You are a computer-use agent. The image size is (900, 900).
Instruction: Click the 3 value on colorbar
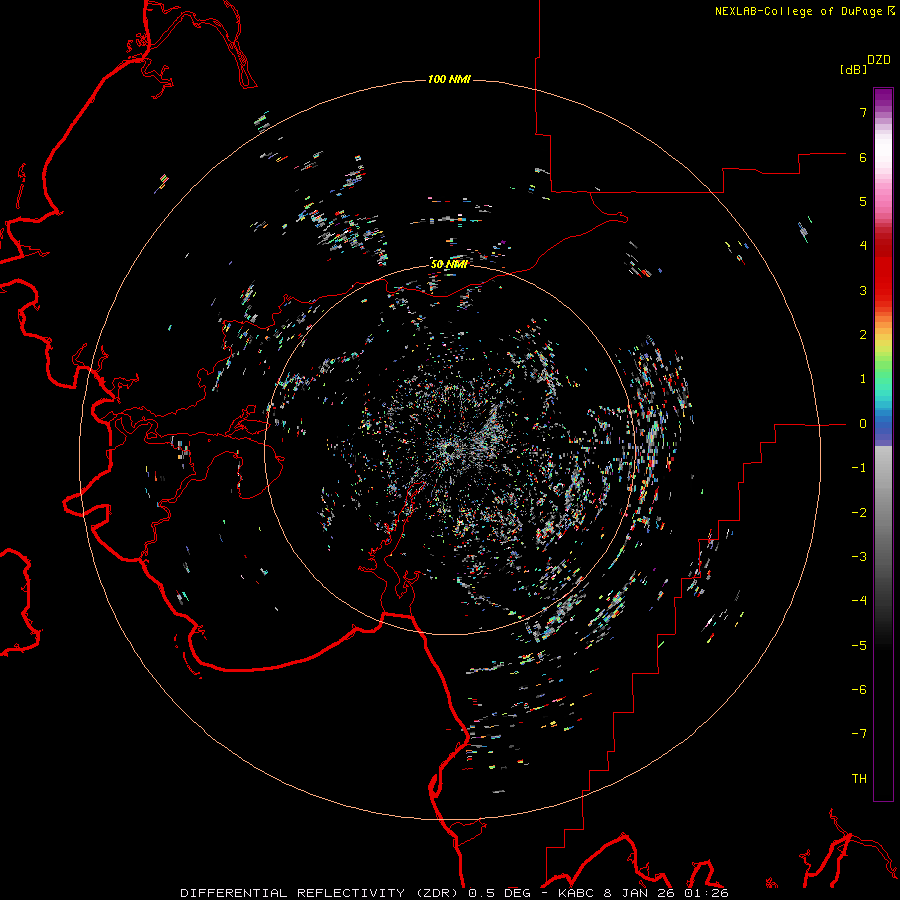coord(863,290)
